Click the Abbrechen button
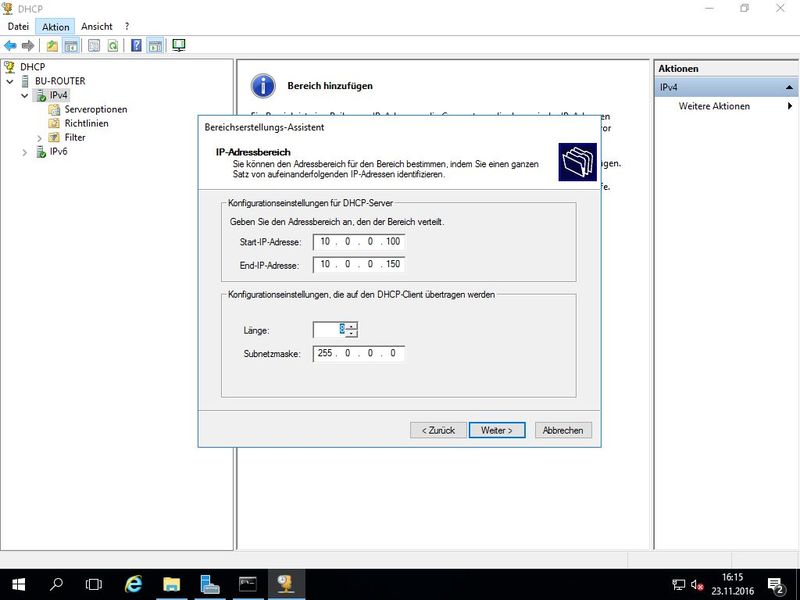Screen dimensions: 800x600 [564, 430]
